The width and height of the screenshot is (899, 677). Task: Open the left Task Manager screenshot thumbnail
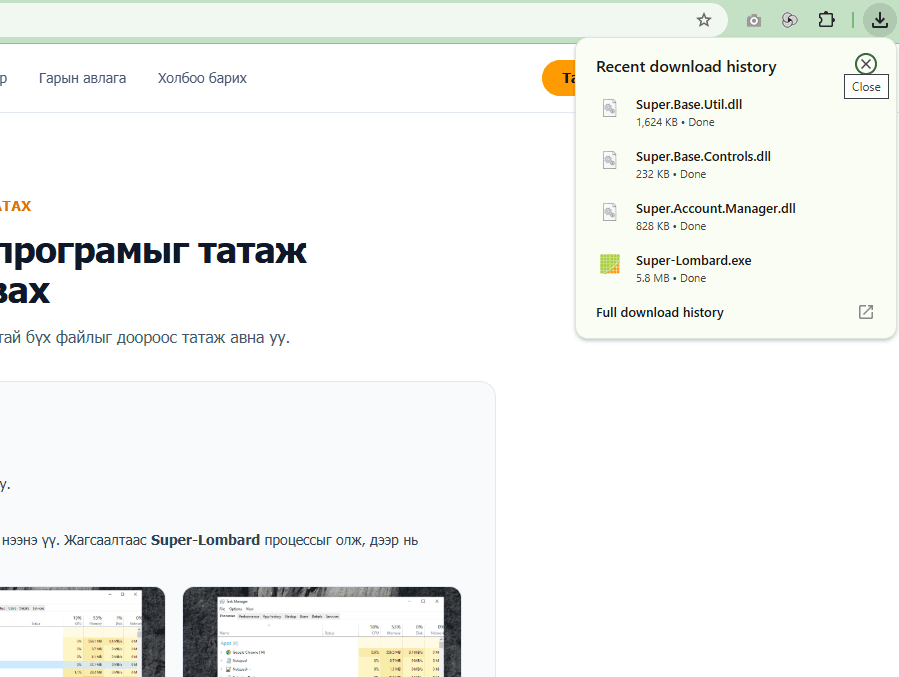[82, 632]
